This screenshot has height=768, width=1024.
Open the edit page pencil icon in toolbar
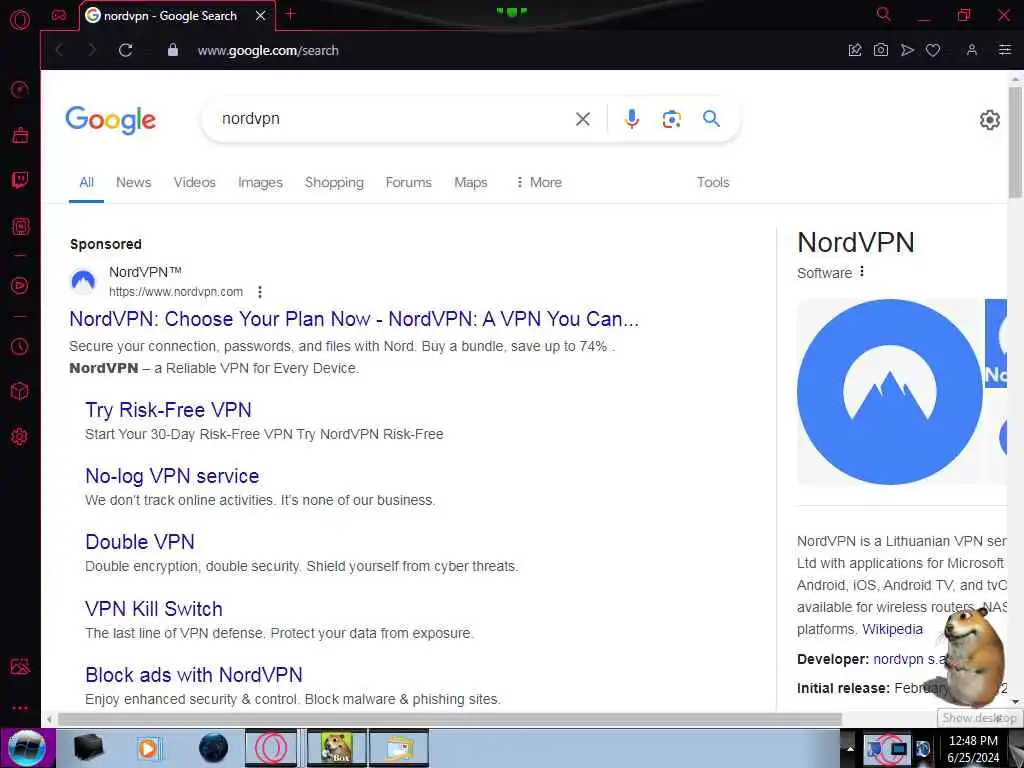click(x=855, y=50)
